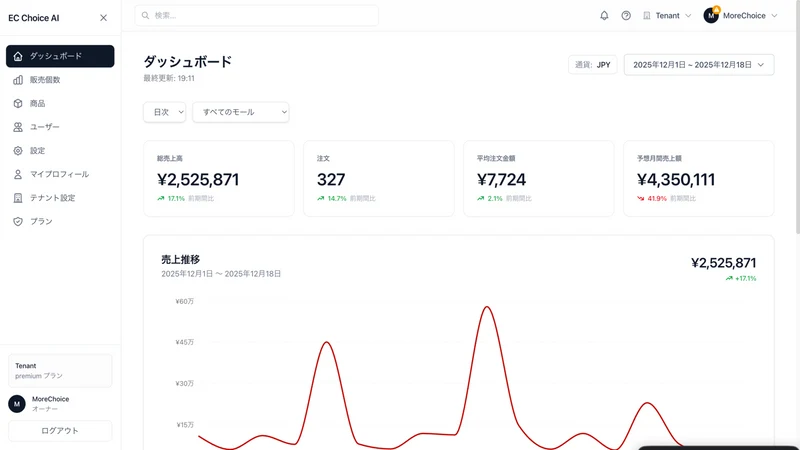
Task: Click the オーナー role label
Action: pos(45,409)
